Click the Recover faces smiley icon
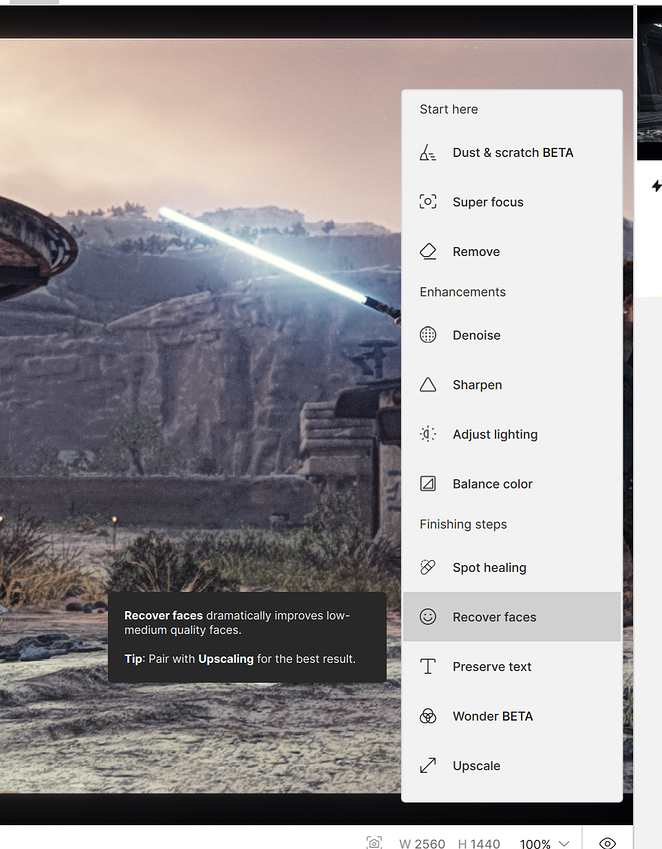Image resolution: width=662 pixels, height=849 pixels. click(428, 617)
